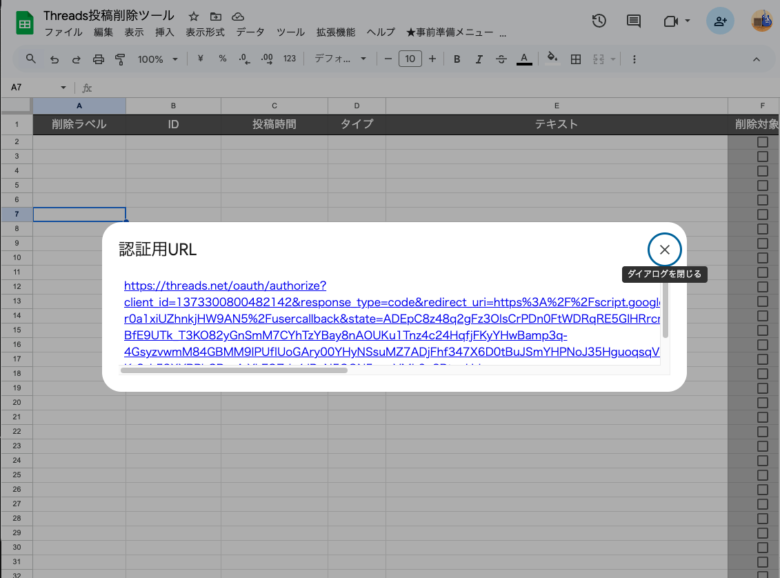This screenshot has height=578, width=780.
Task: Open more toolbar options three dots
Action: (634, 59)
